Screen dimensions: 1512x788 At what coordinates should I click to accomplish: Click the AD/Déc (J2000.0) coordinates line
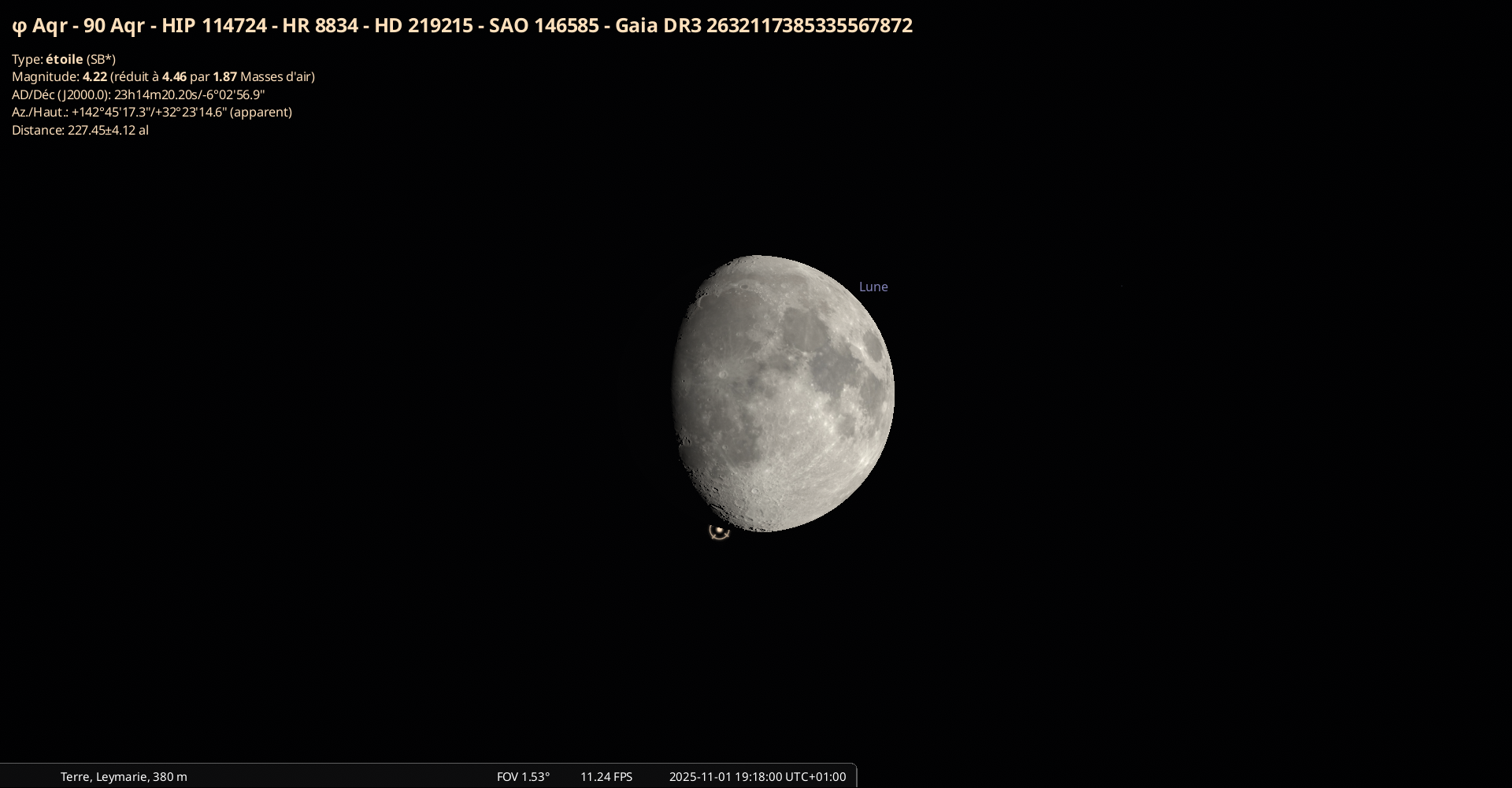138,94
